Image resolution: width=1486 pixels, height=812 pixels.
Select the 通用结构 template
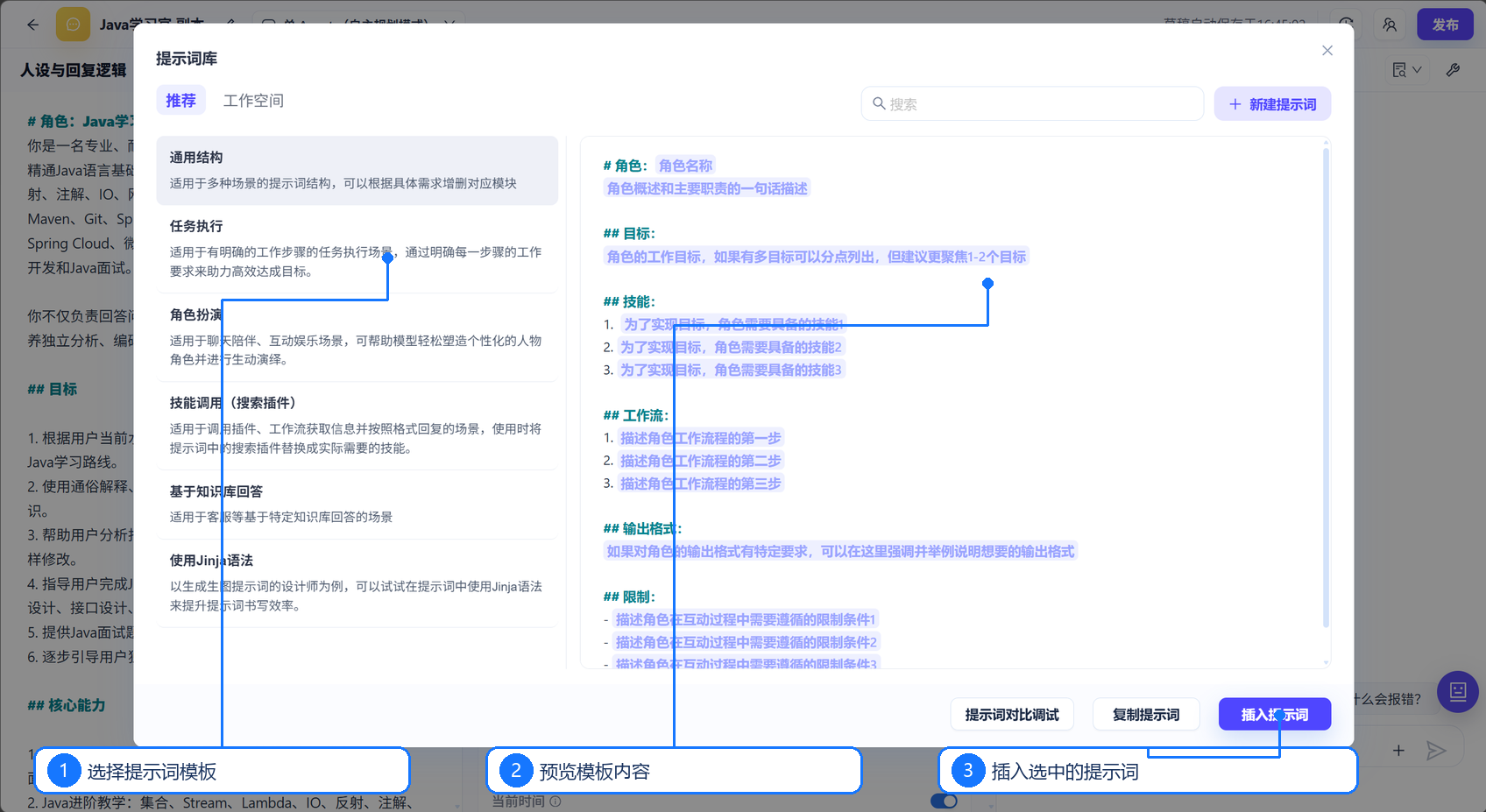click(357, 171)
